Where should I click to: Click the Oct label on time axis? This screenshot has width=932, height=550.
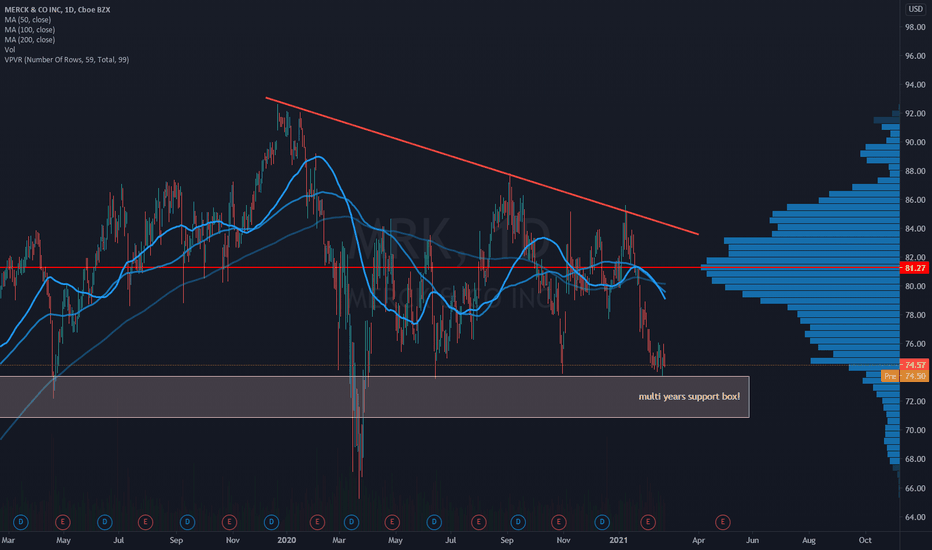pyautogui.click(x=865, y=540)
